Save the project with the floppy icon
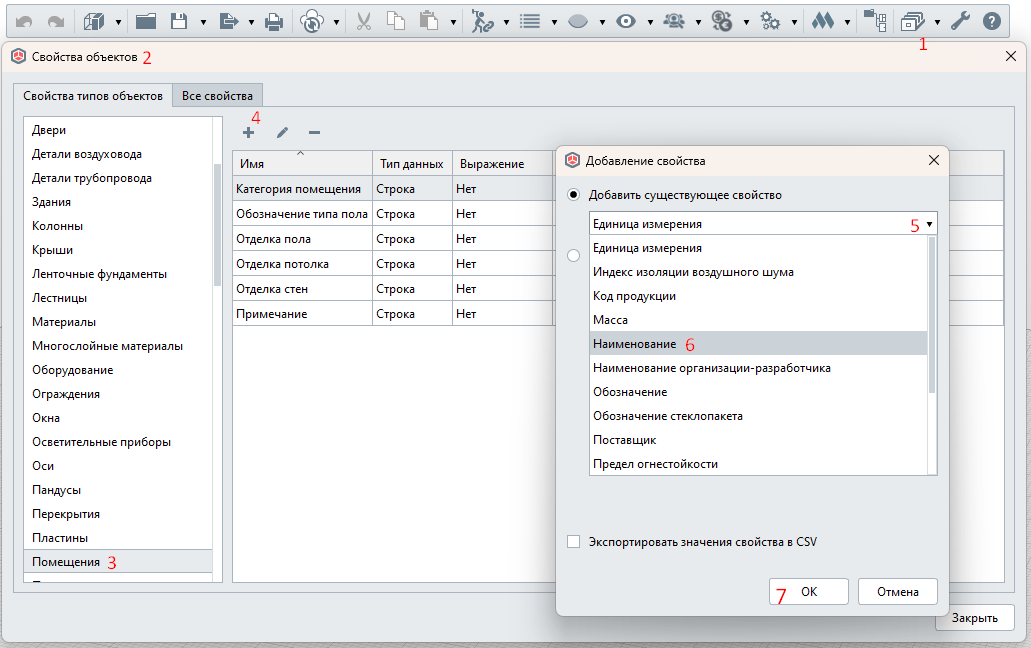 [179, 22]
